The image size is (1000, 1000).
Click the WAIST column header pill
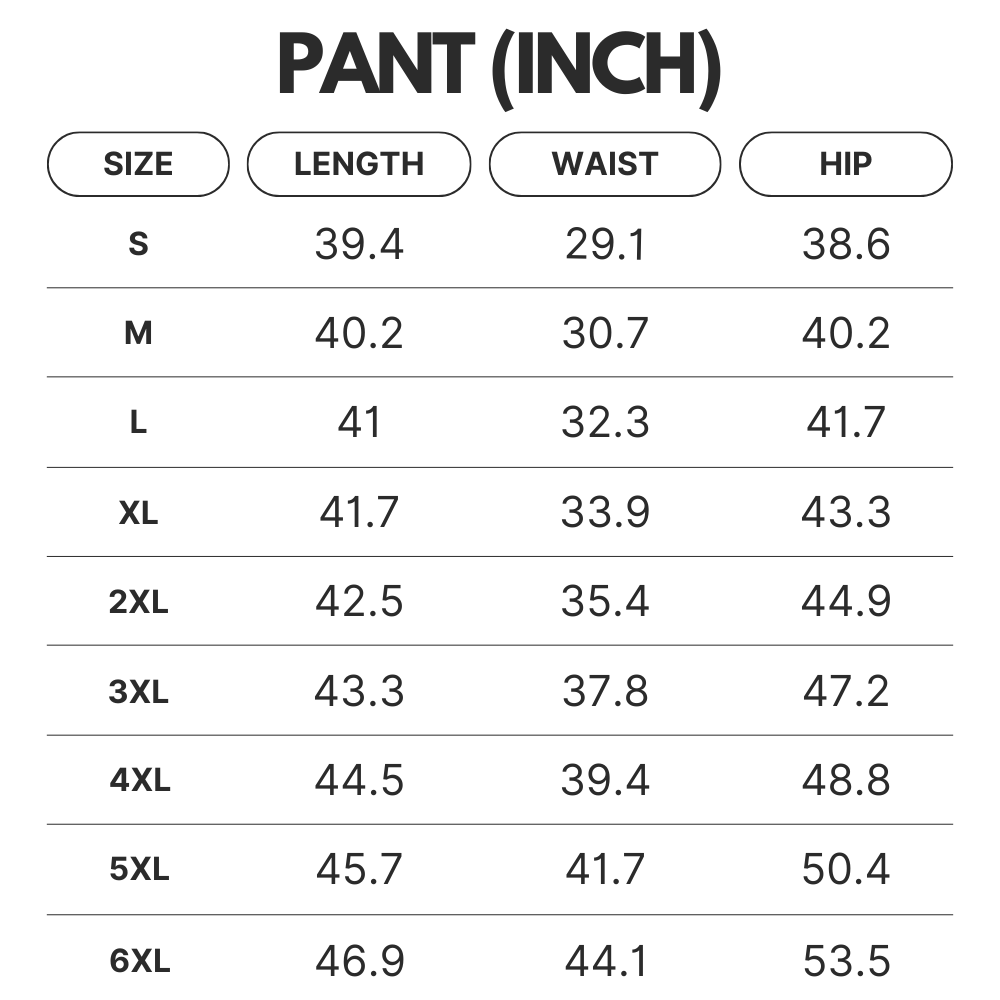click(x=605, y=164)
